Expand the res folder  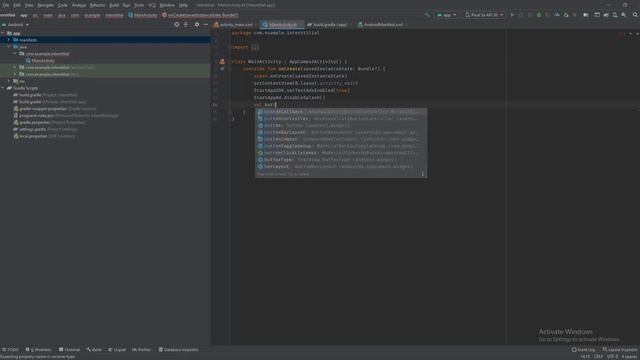coord(9,81)
